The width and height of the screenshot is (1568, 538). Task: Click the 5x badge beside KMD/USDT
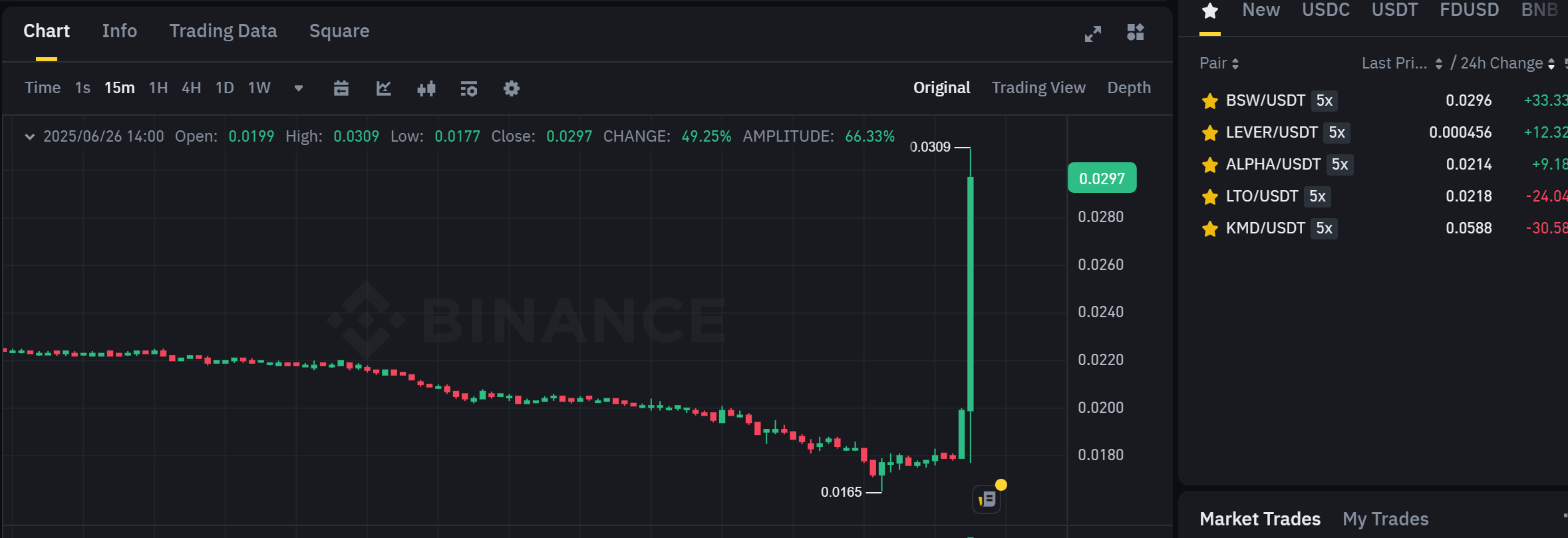point(1325,228)
